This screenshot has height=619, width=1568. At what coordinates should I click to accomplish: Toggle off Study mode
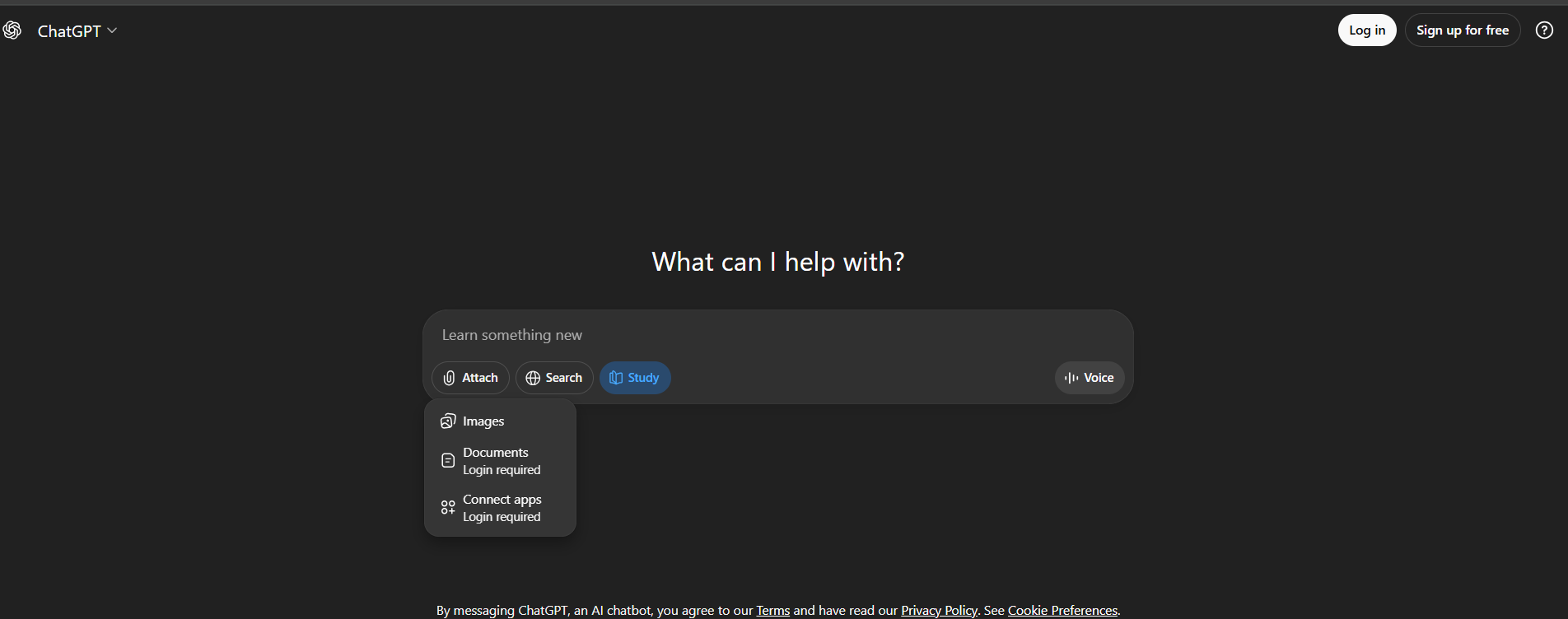click(635, 378)
